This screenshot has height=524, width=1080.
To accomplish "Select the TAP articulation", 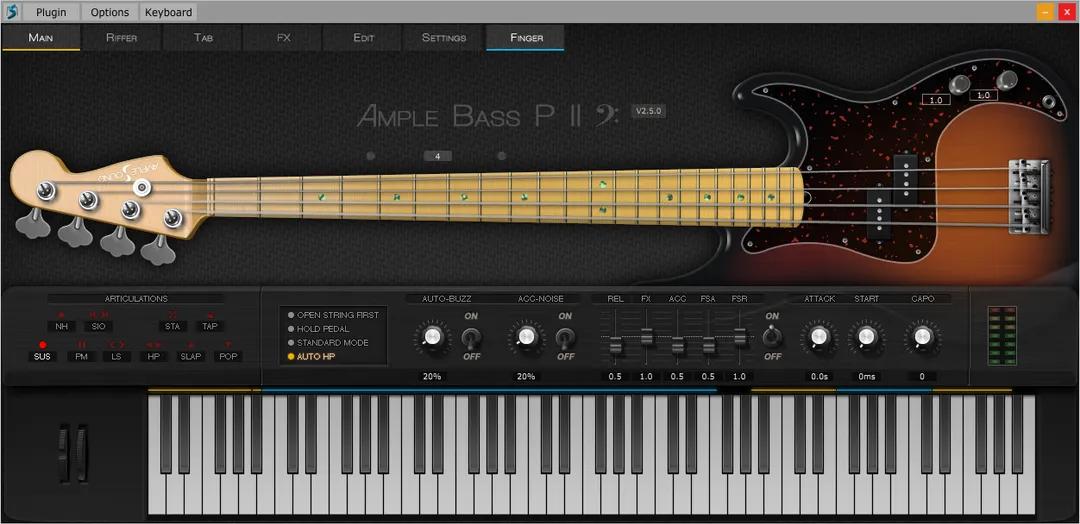I will [209, 326].
